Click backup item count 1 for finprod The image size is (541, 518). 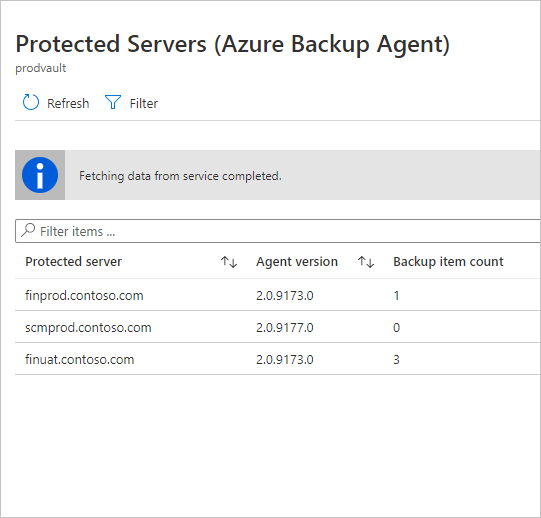tap(396, 295)
